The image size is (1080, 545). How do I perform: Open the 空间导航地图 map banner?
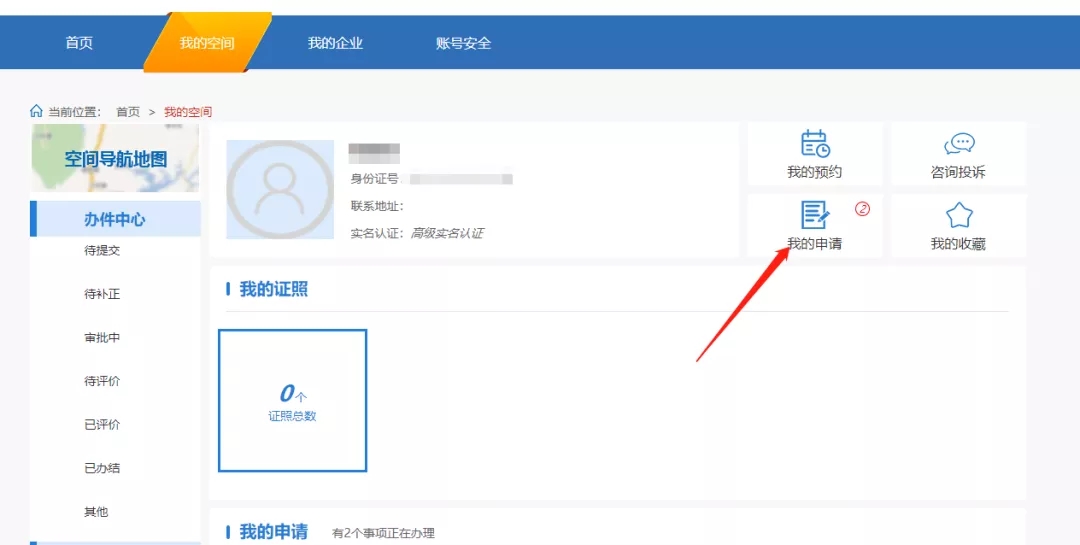click(x=115, y=158)
